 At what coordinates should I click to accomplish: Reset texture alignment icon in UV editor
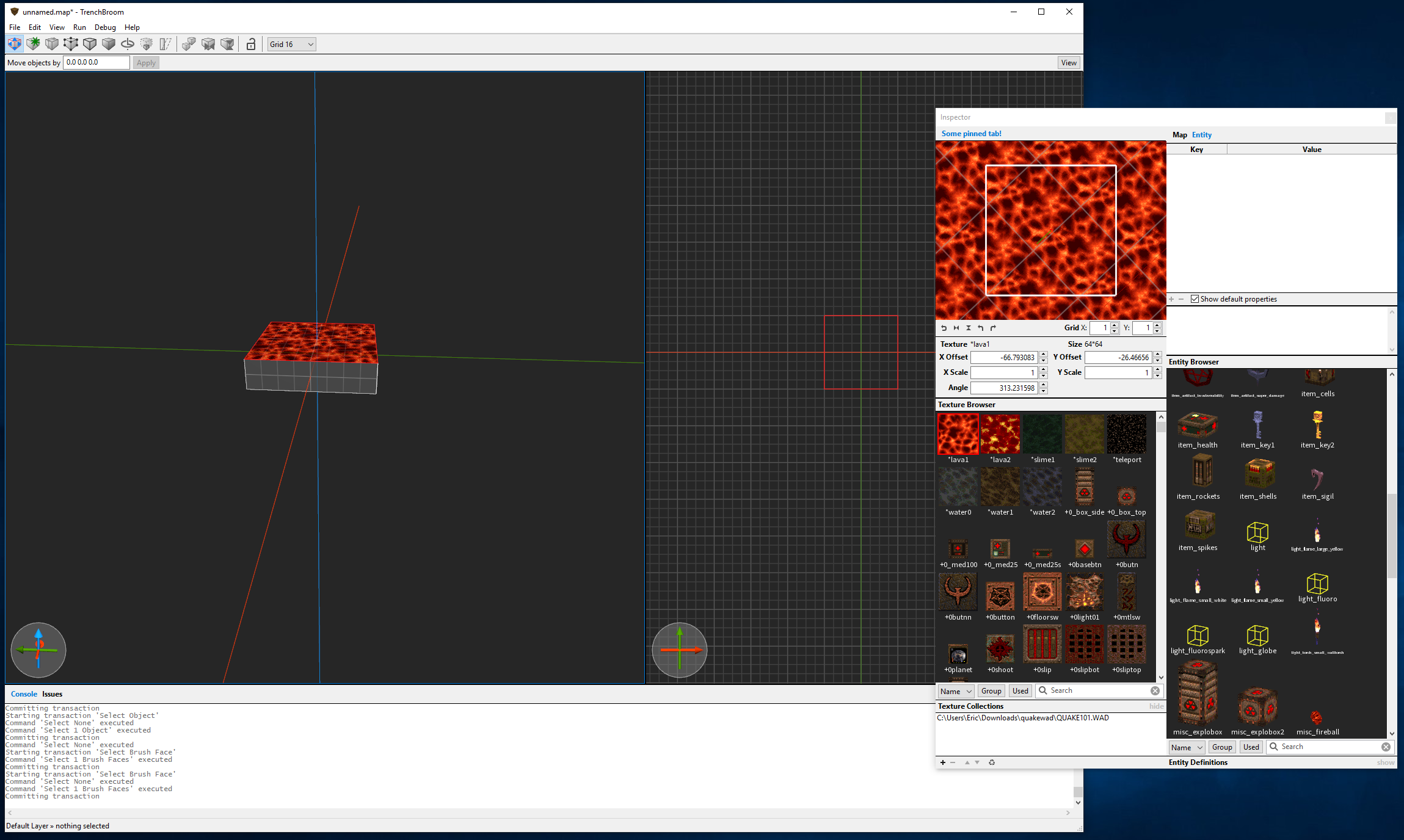click(x=944, y=328)
